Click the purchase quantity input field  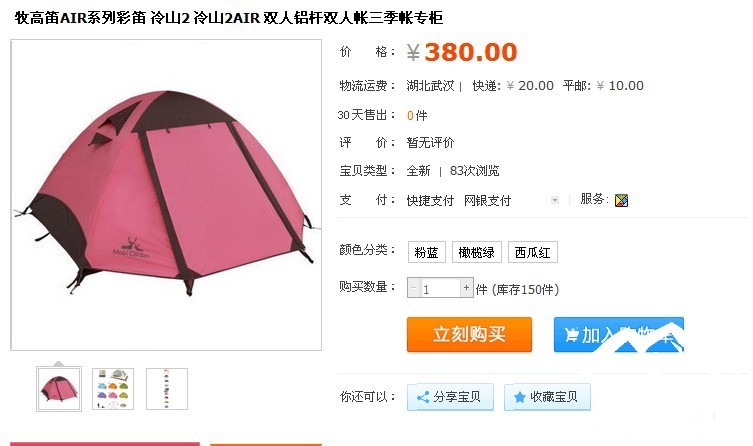pos(440,288)
